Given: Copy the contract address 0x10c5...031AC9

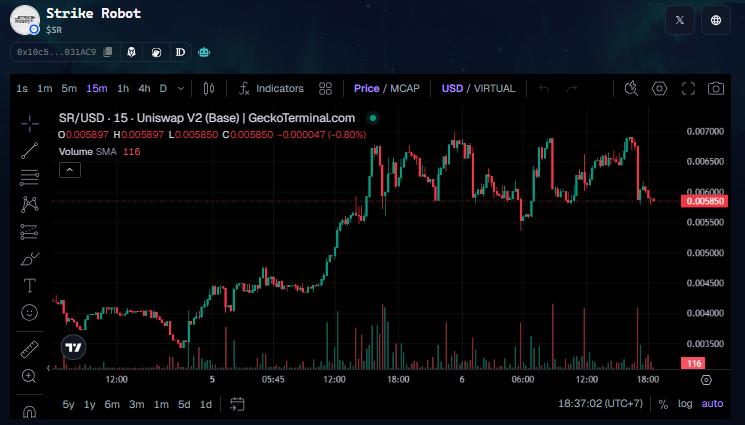Looking at the screenshot, I should coord(108,52).
